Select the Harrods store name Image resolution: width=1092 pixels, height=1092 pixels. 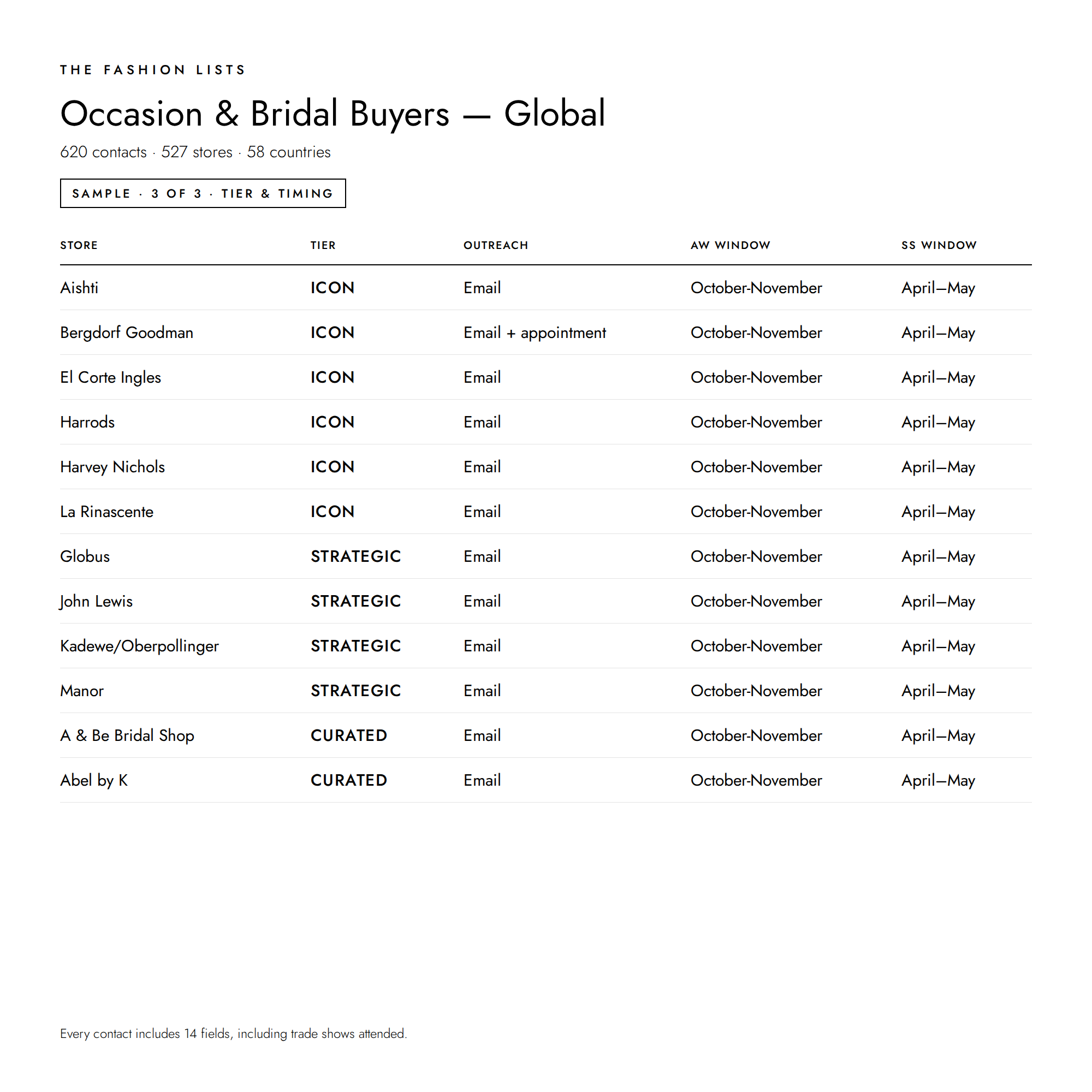coord(87,422)
